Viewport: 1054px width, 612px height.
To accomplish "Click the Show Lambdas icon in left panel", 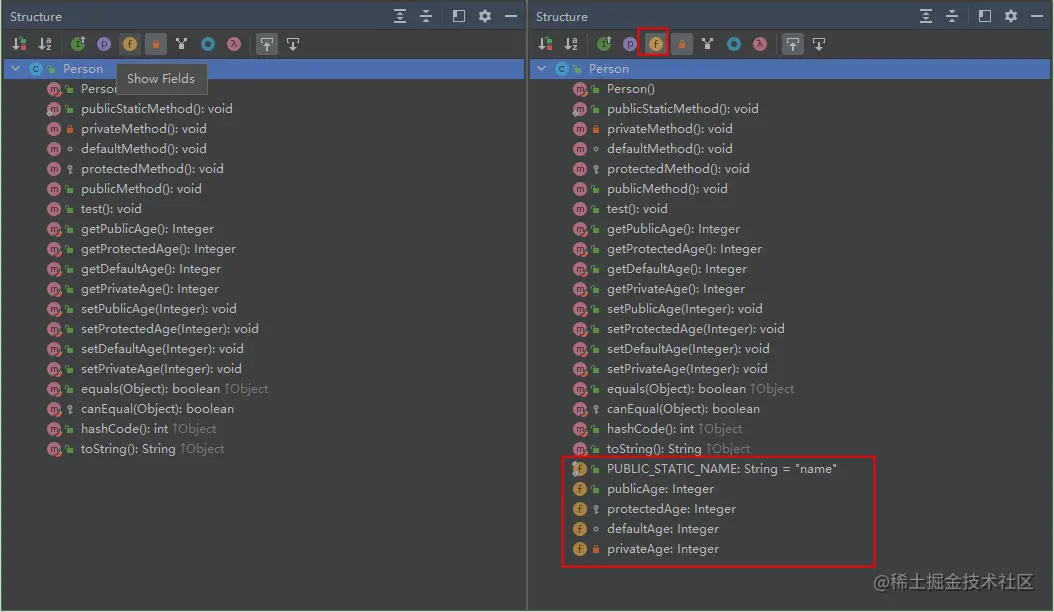I will pos(233,44).
